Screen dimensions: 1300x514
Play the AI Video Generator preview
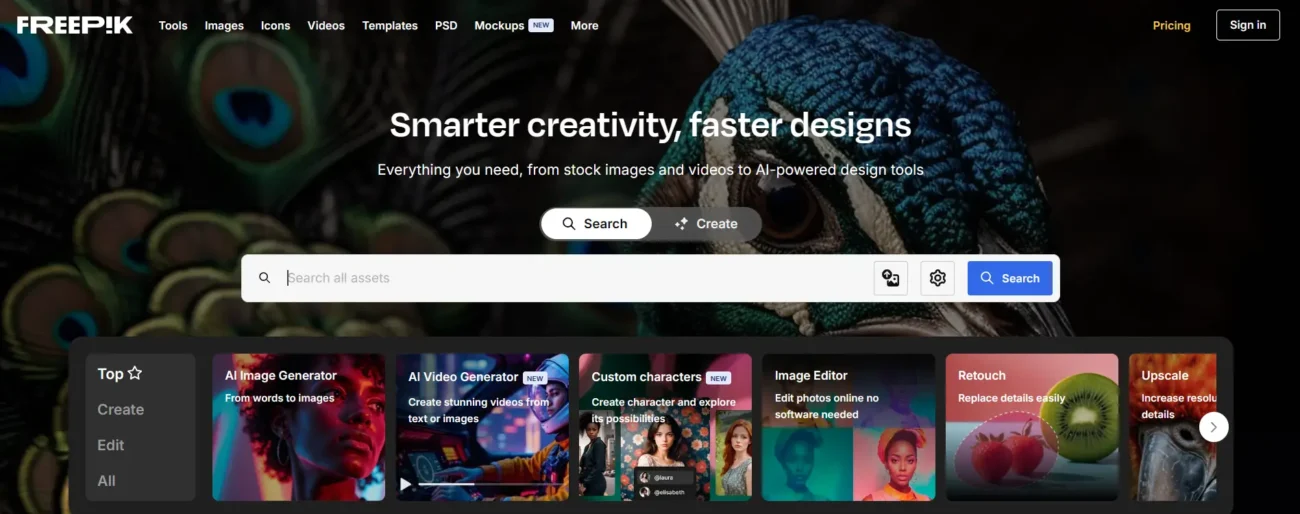coord(406,484)
